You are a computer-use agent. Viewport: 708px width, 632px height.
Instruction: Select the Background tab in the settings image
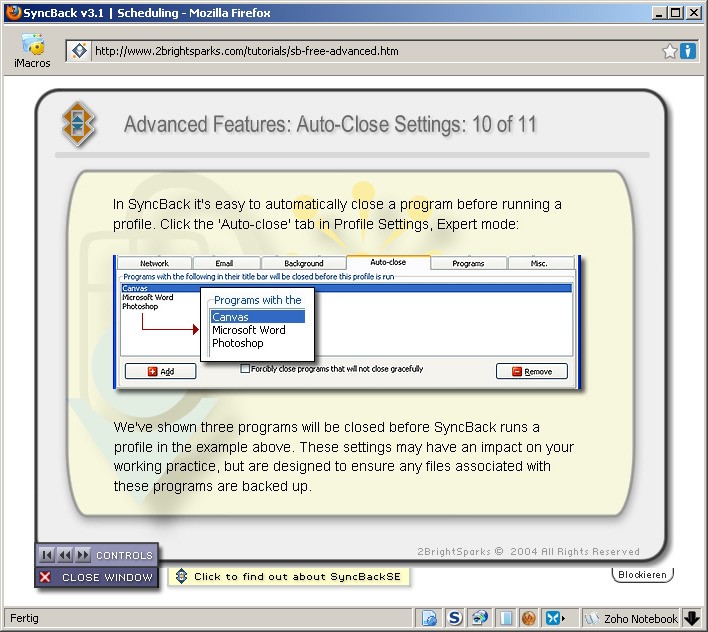(303, 263)
